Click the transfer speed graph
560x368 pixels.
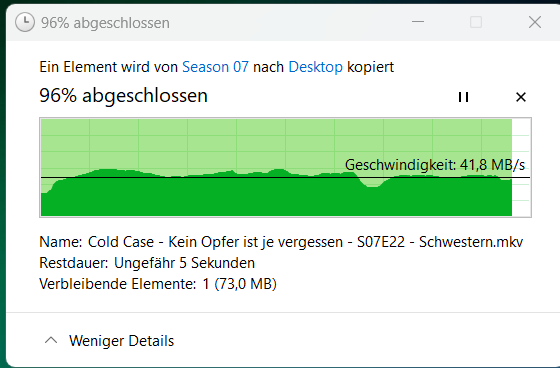point(285,167)
